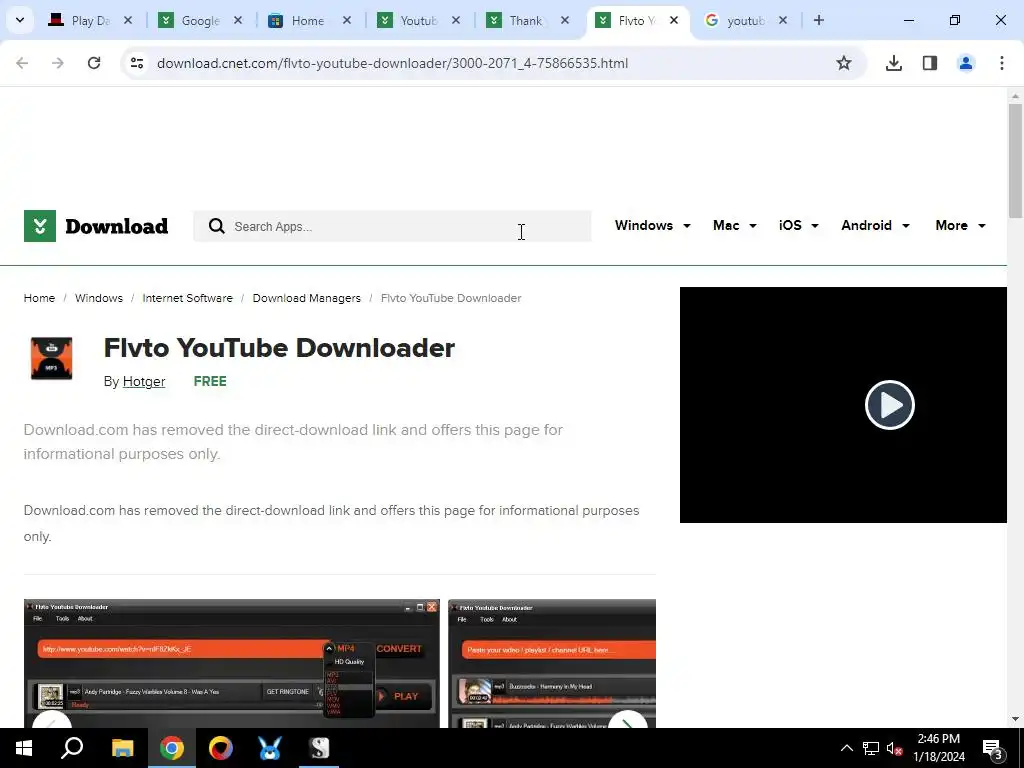Screen dimensions: 1024x768
Task: Open the Chrome downloads icon
Action: [894, 63]
